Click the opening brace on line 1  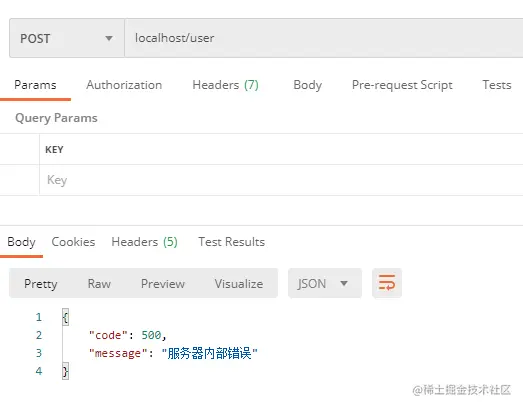(65, 317)
